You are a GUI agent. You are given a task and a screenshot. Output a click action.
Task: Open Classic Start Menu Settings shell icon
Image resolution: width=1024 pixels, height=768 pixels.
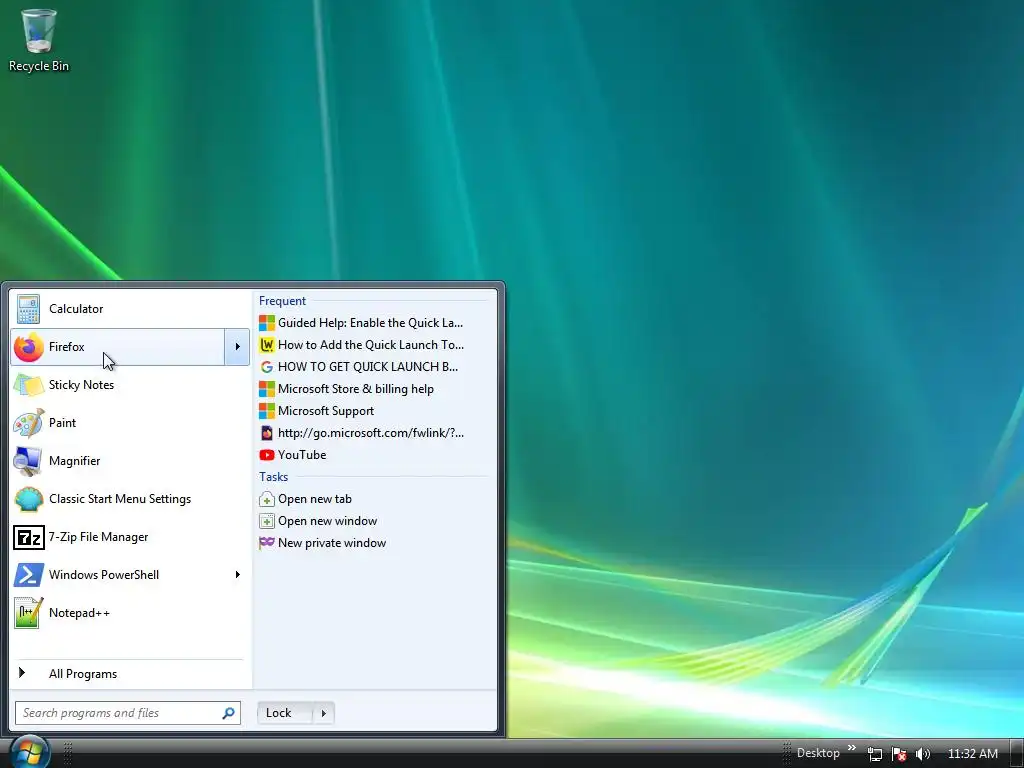(28, 499)
